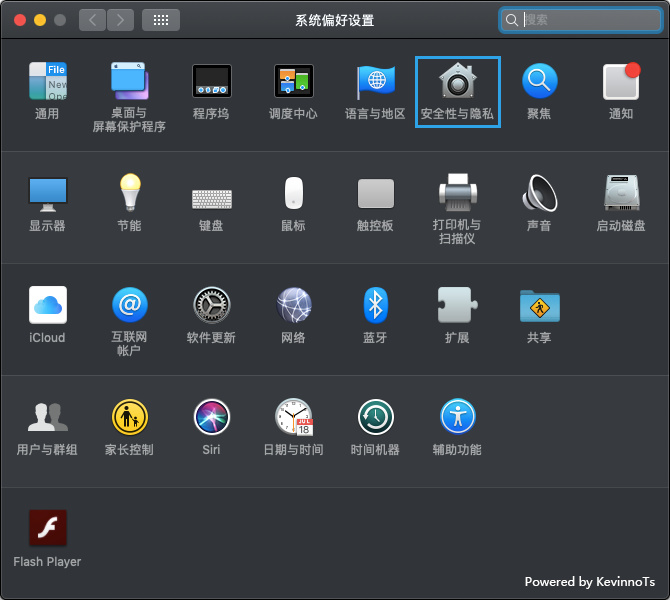Click the magnifier icon in search field
Screen dimensions: 670x600
pyautogui.click(x=511, y=20)
